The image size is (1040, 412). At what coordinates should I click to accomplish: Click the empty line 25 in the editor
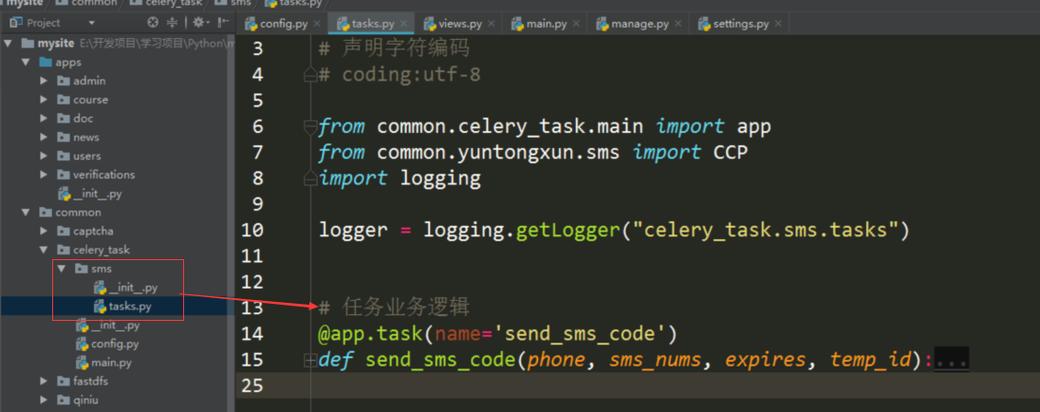pyautogui.click(x=637, y=385)
